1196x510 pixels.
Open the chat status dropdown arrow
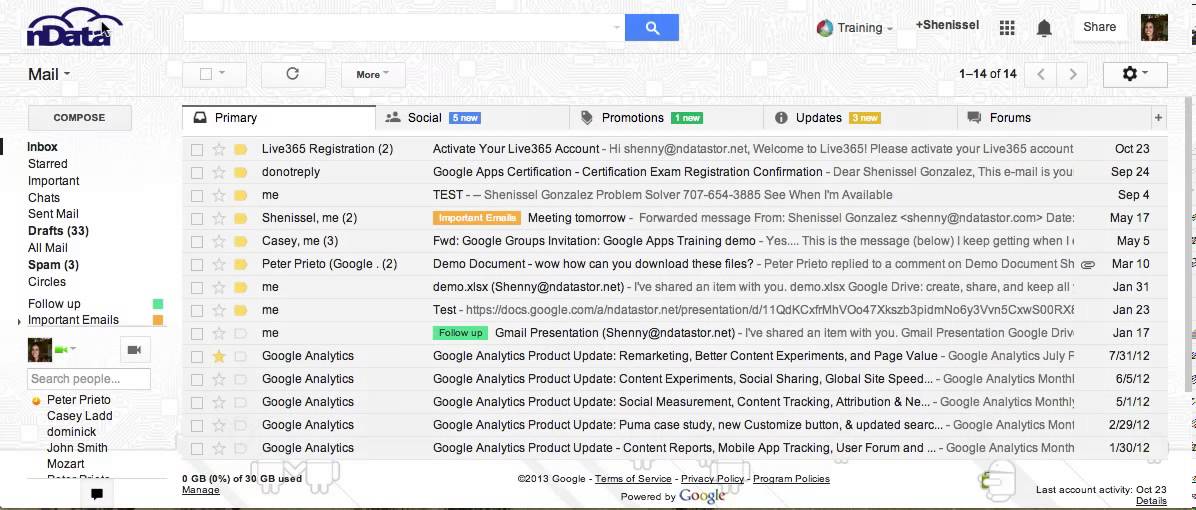(x=73, y=349)
